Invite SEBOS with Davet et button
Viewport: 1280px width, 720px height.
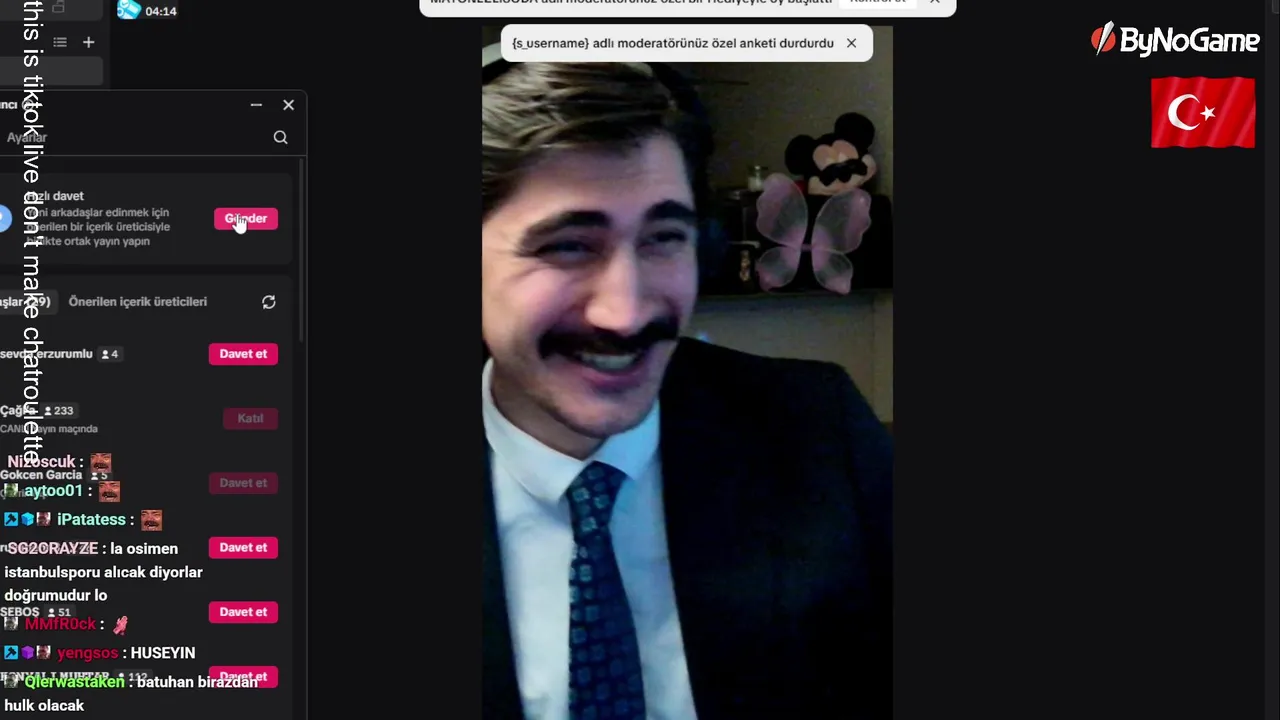(243, 612)
